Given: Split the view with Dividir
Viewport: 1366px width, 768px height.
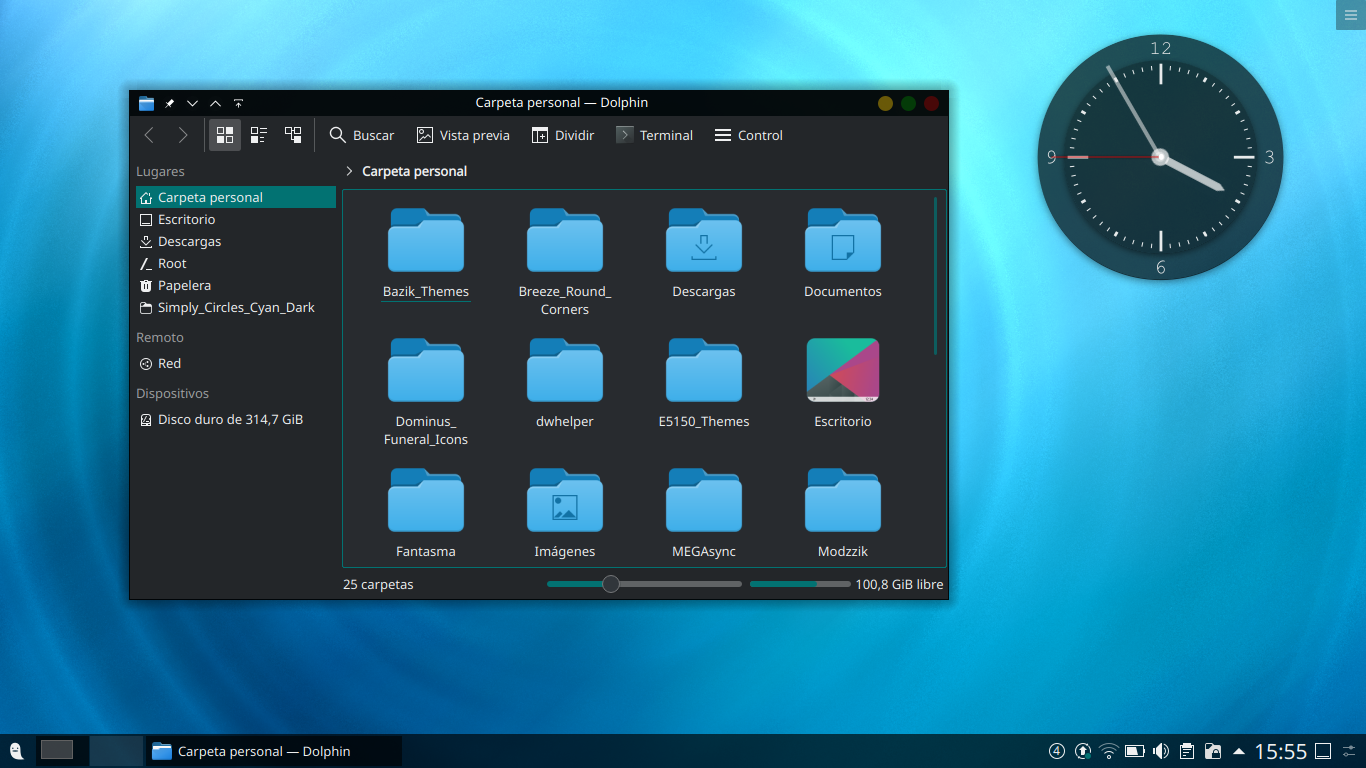Looking at the screenshot, I should pyautogui.click(x=563, y=135).
